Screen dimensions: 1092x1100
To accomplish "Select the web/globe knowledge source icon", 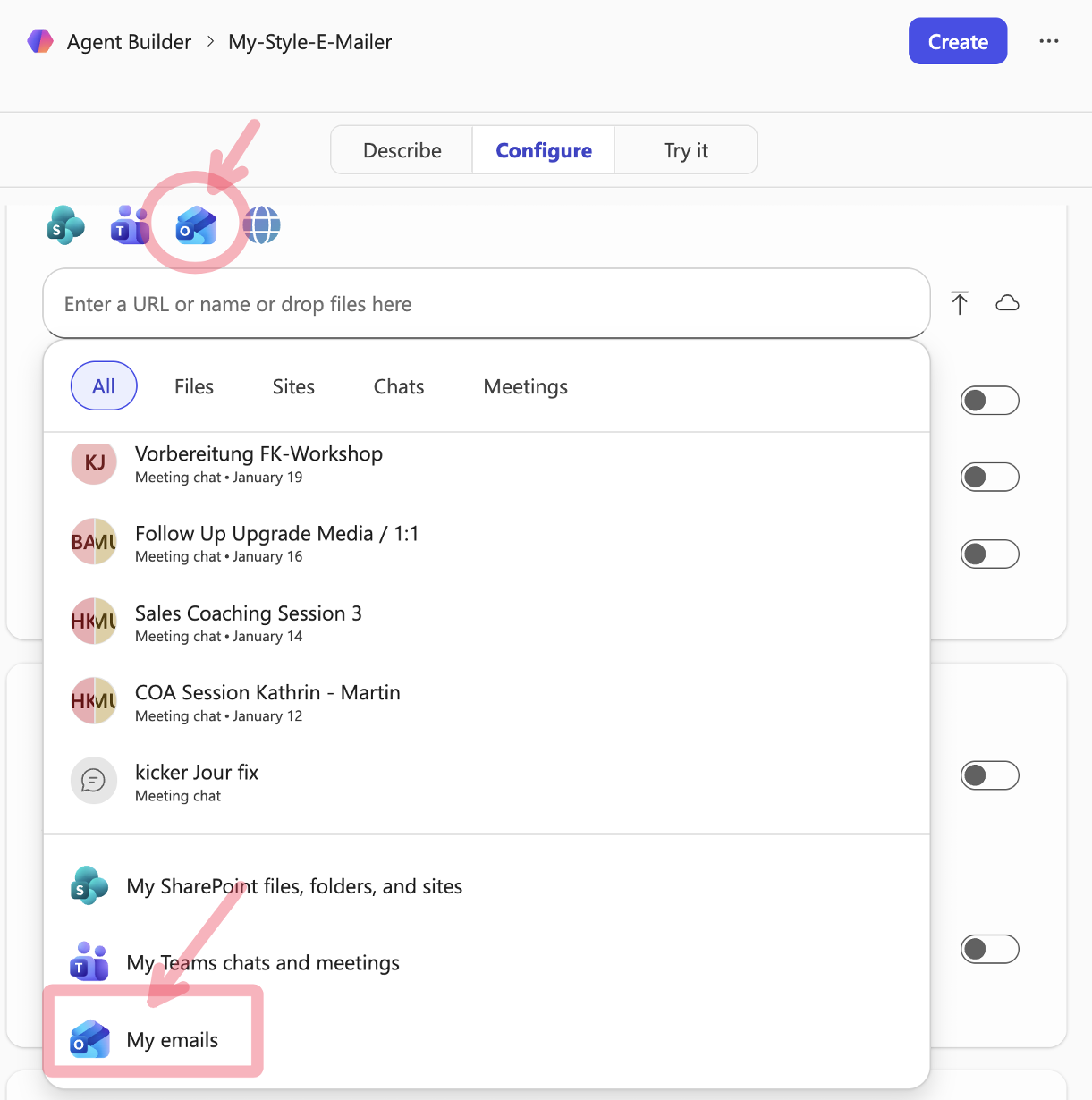I will (x=261, y=226).
